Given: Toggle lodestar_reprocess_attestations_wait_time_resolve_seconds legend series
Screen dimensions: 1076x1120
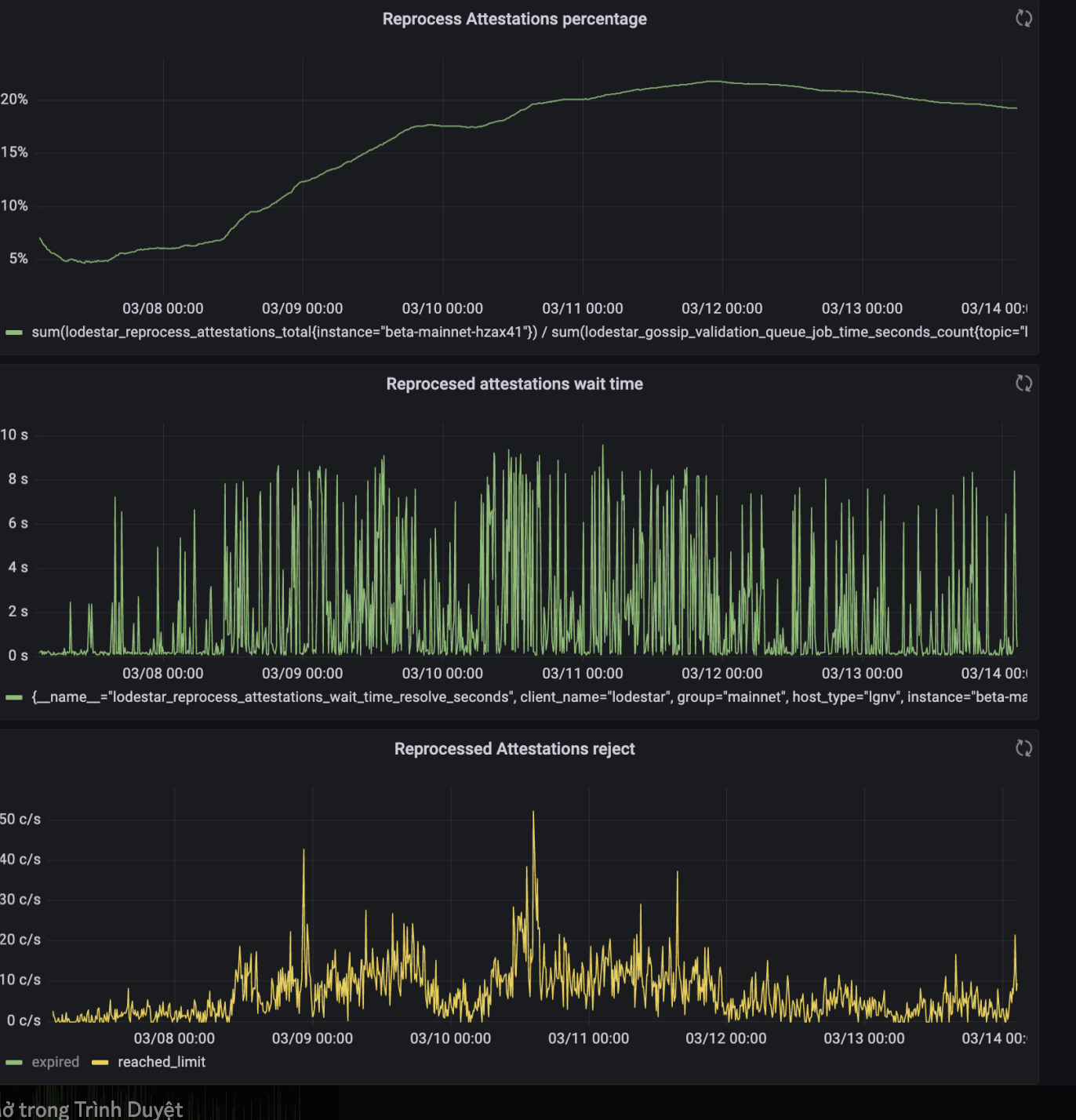Looking at the screenshot, I should pos(529,696).
